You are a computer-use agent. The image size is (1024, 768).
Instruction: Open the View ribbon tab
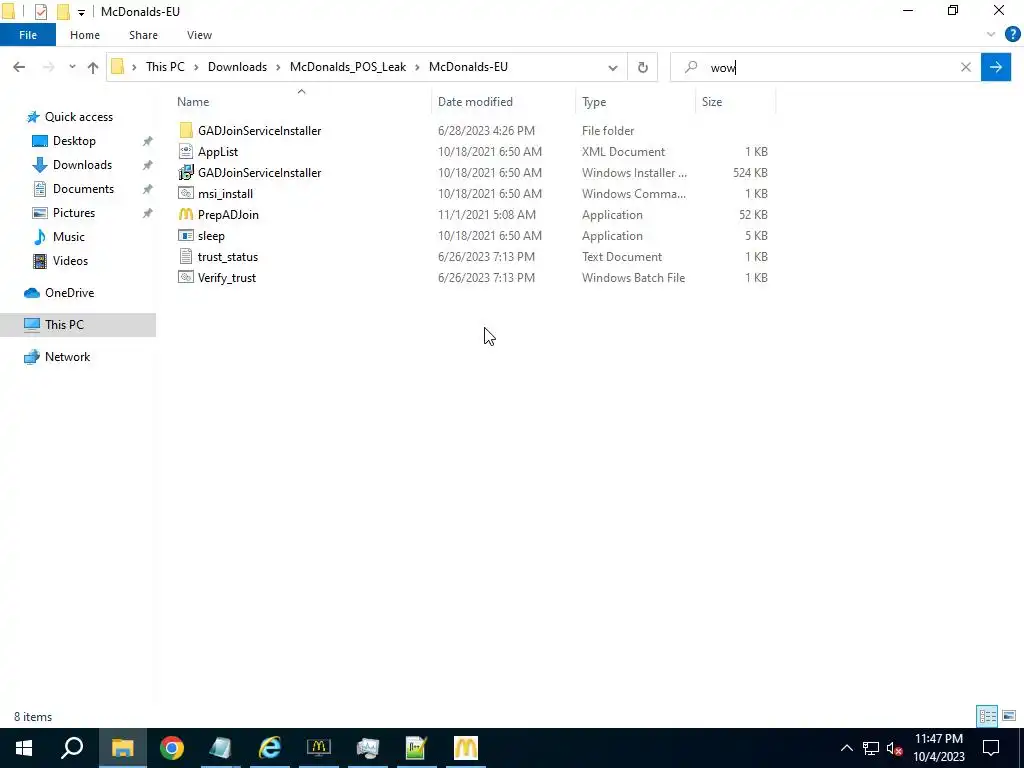199,35
